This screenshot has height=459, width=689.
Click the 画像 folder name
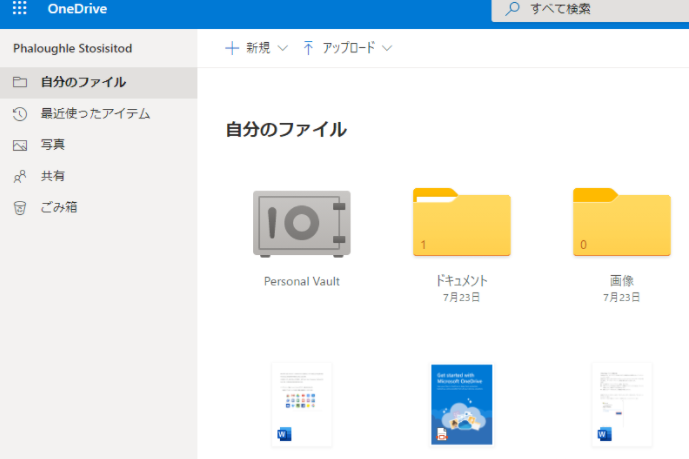pyautogui.click(x=622, y=281)
